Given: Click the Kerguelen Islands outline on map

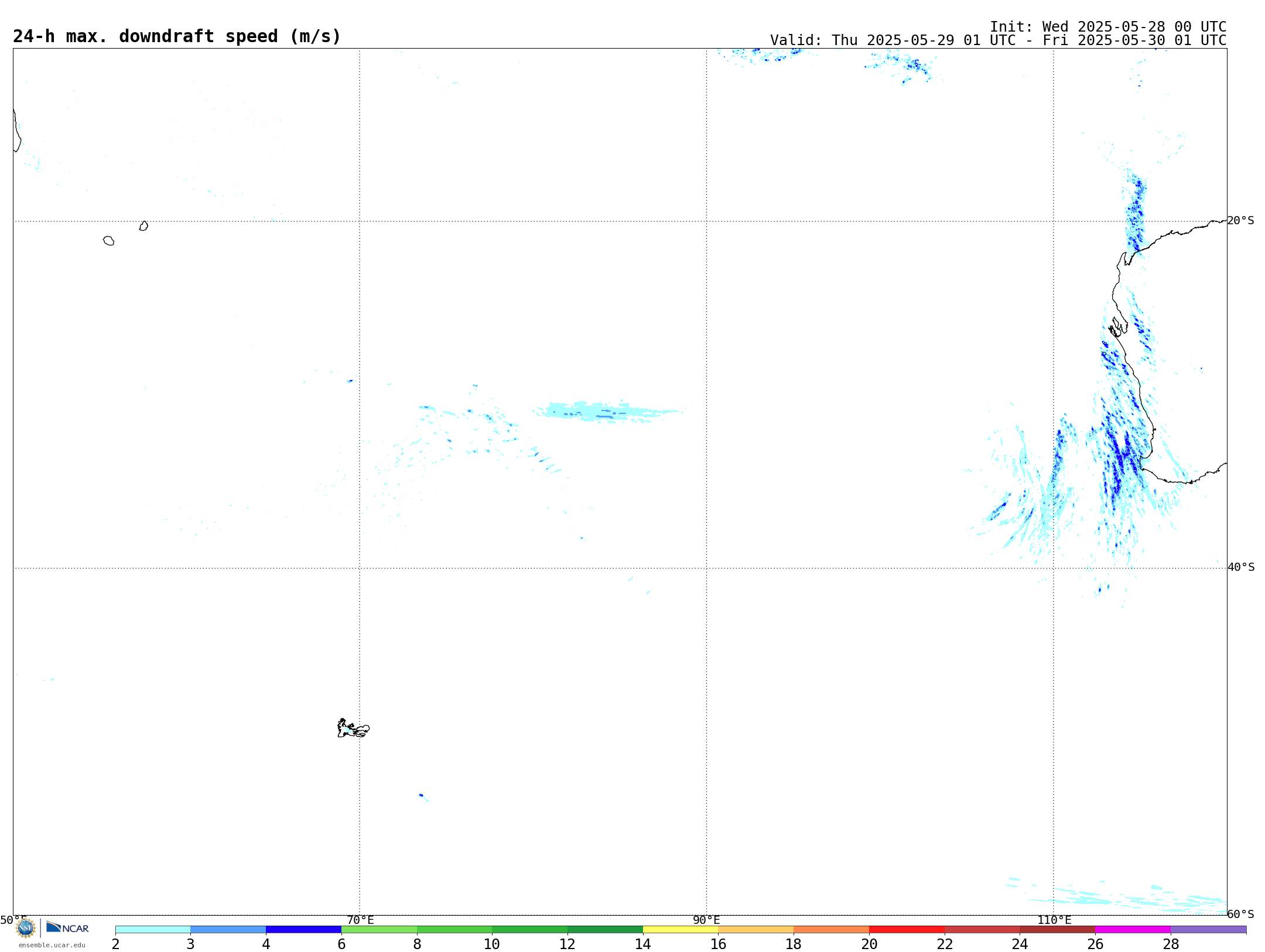Looking at the screenshot, I should 353,728.
